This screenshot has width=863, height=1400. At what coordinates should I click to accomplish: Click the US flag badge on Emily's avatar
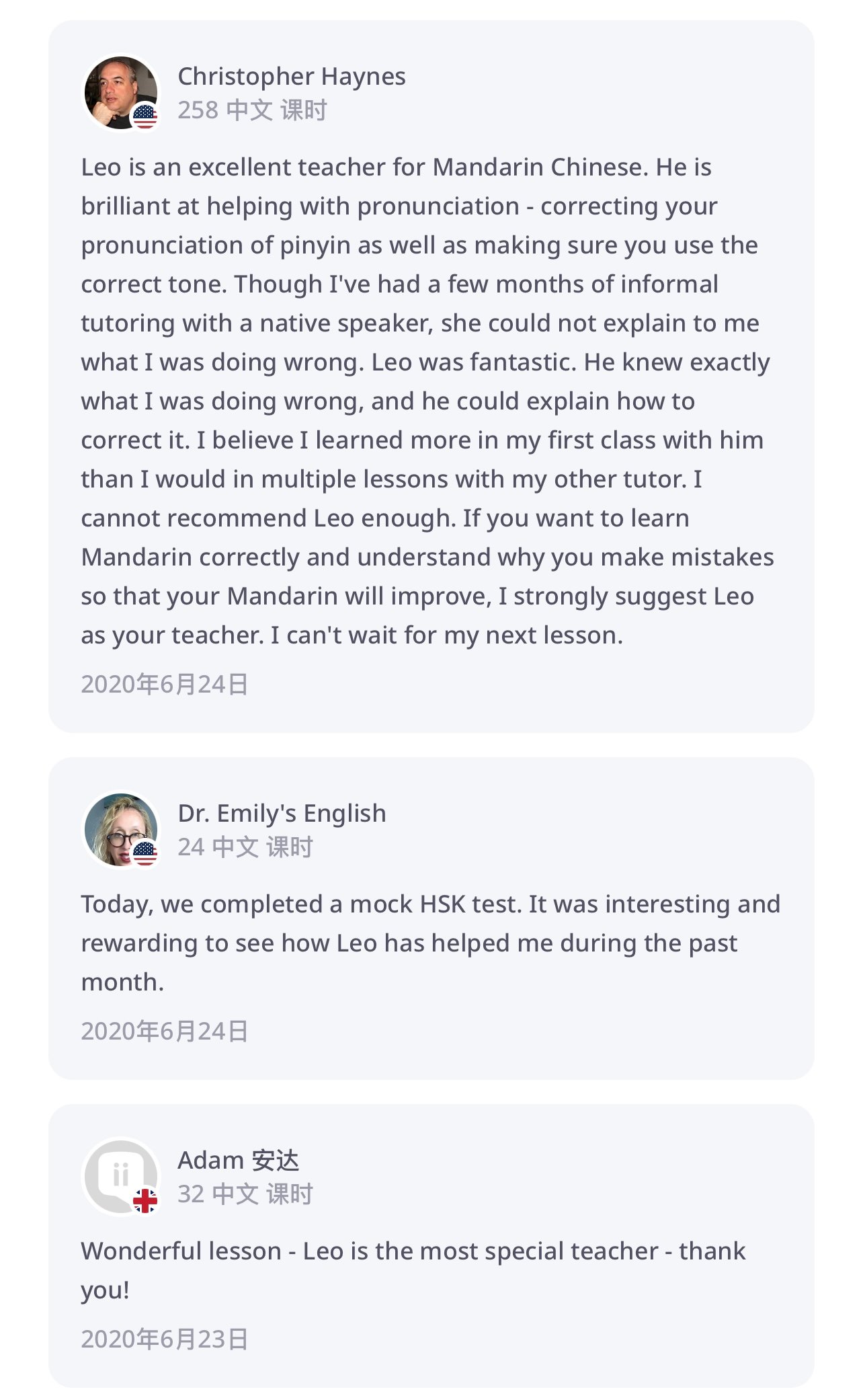[x=145, y=854]
